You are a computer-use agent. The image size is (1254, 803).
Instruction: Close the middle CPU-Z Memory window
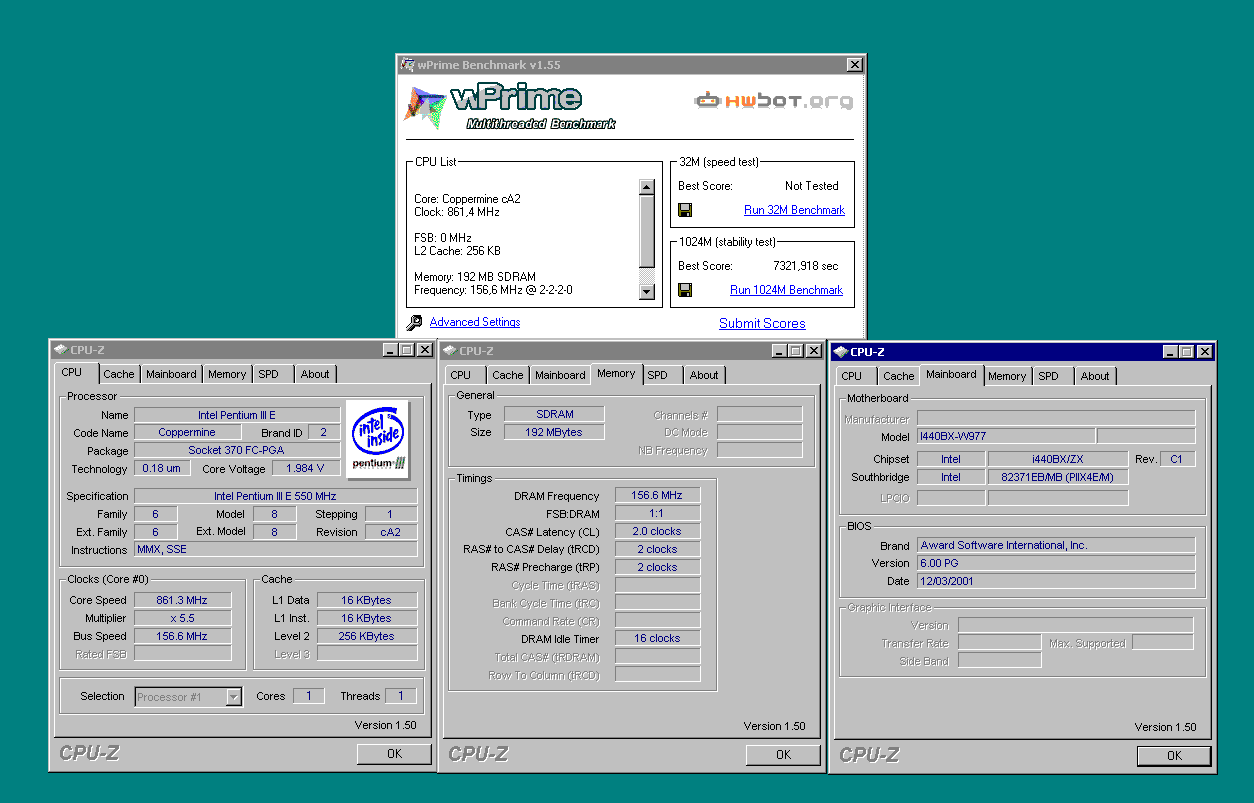click(814, 350)
